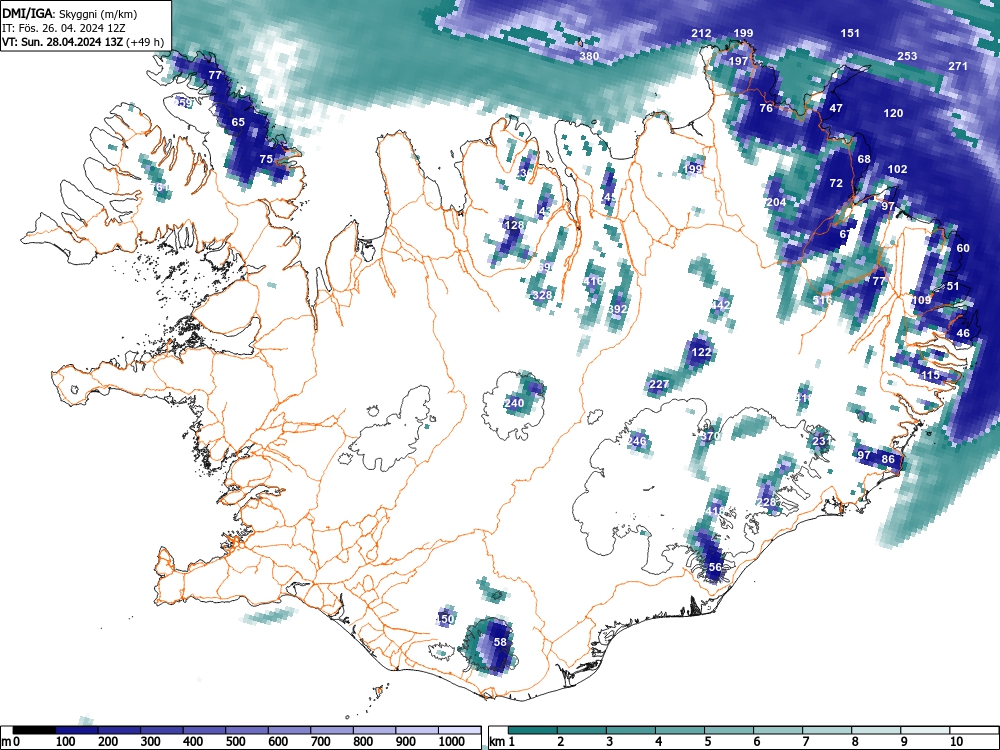
Task: Select the value 75 in the Westfjords
Action: click(x=266, y=159)
